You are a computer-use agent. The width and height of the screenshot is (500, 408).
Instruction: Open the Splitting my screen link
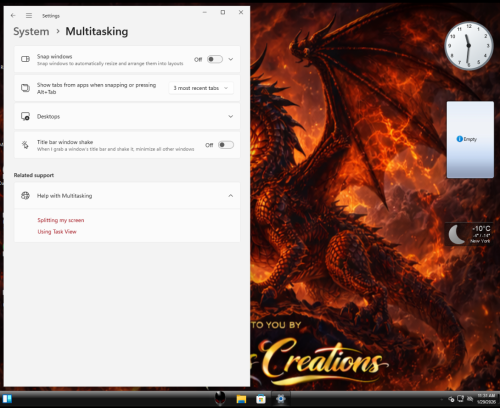click(x=61, y=220)
